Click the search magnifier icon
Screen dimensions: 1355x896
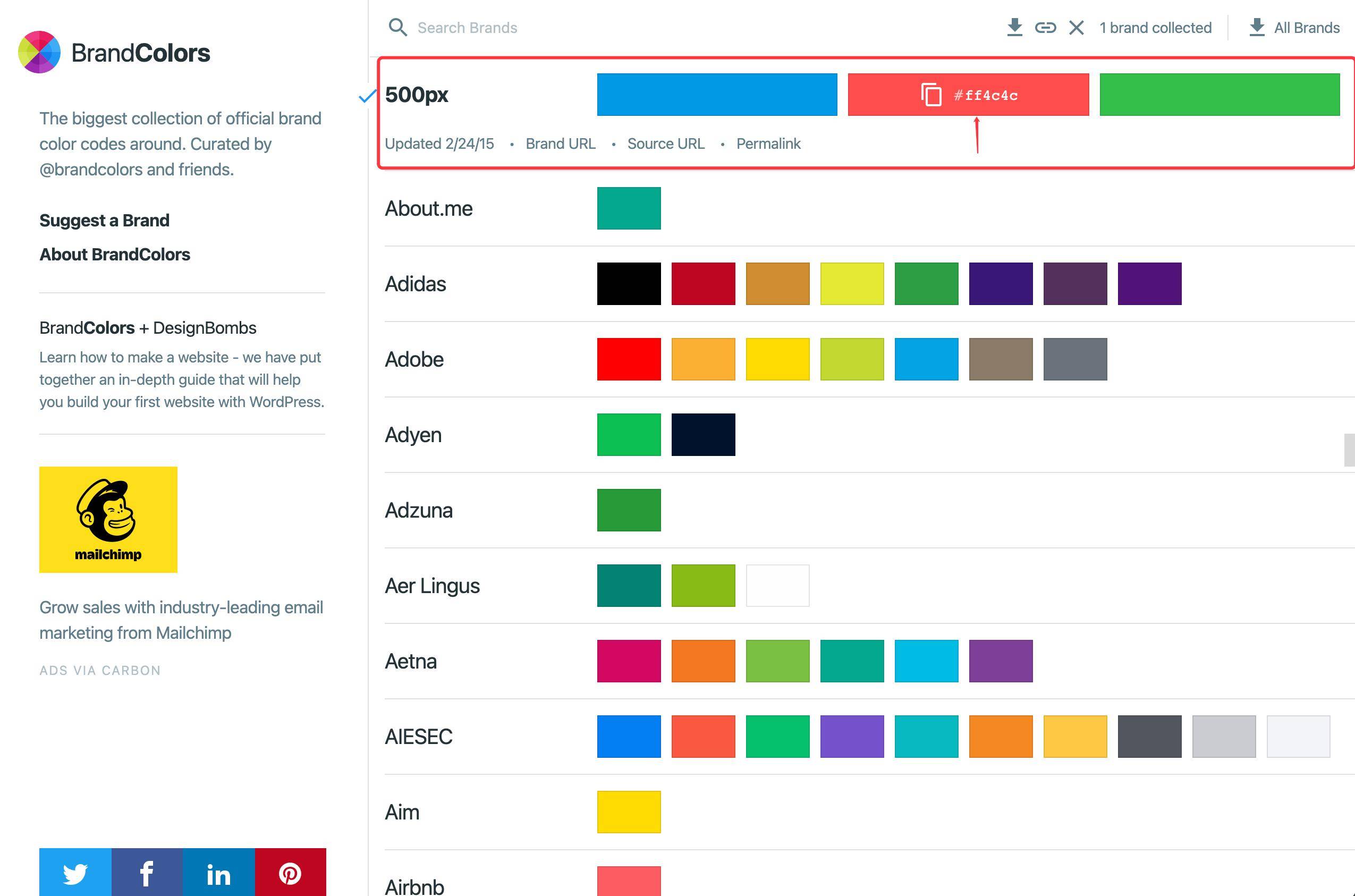[397, 28]
